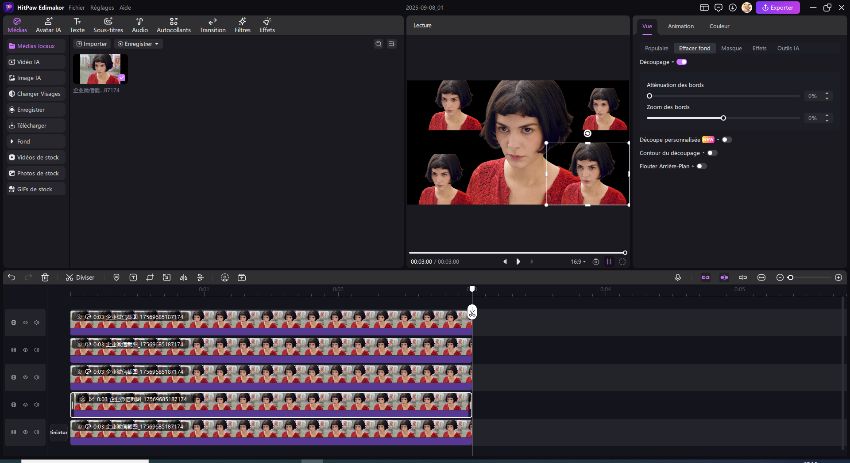The height and width of the screenshot is (463, 850).
Task: Click the Exporter button
Action: [x=777, y=7]
